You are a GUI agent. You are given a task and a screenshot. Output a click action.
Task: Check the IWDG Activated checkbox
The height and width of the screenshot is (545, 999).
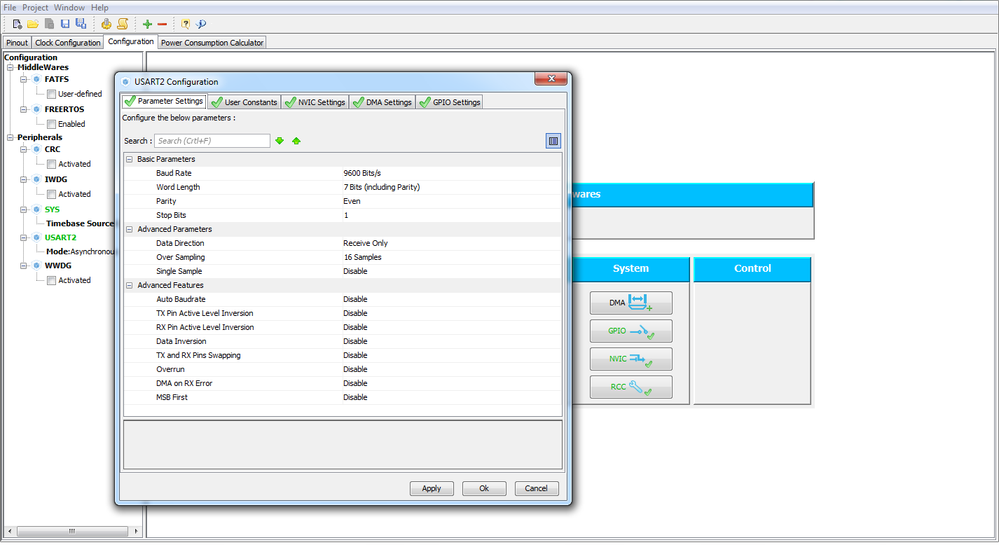[x=52, y=194]
